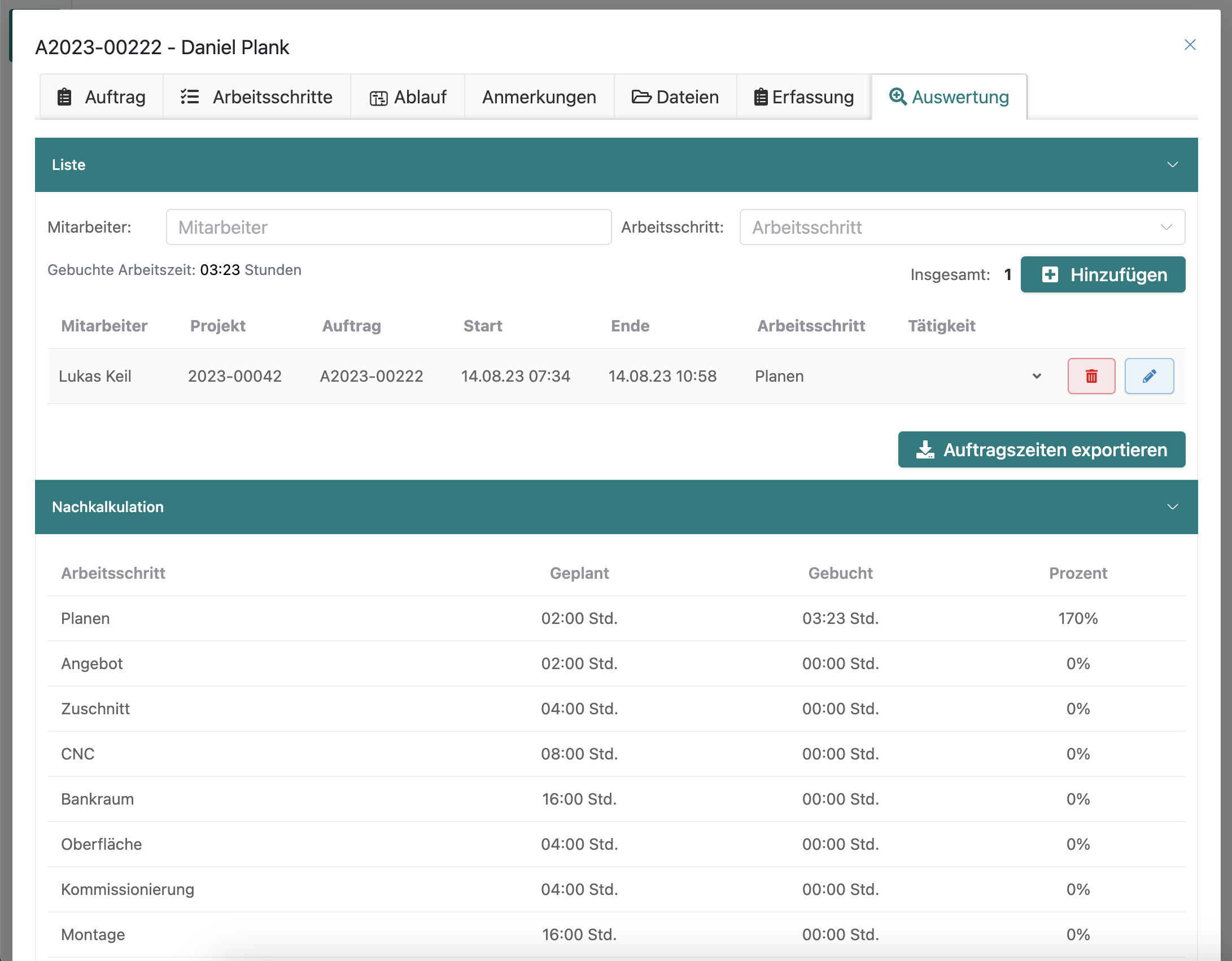Open the Tätigkeit dropdown in the row
This screenshot has height=961, width=1232.
1036,376
